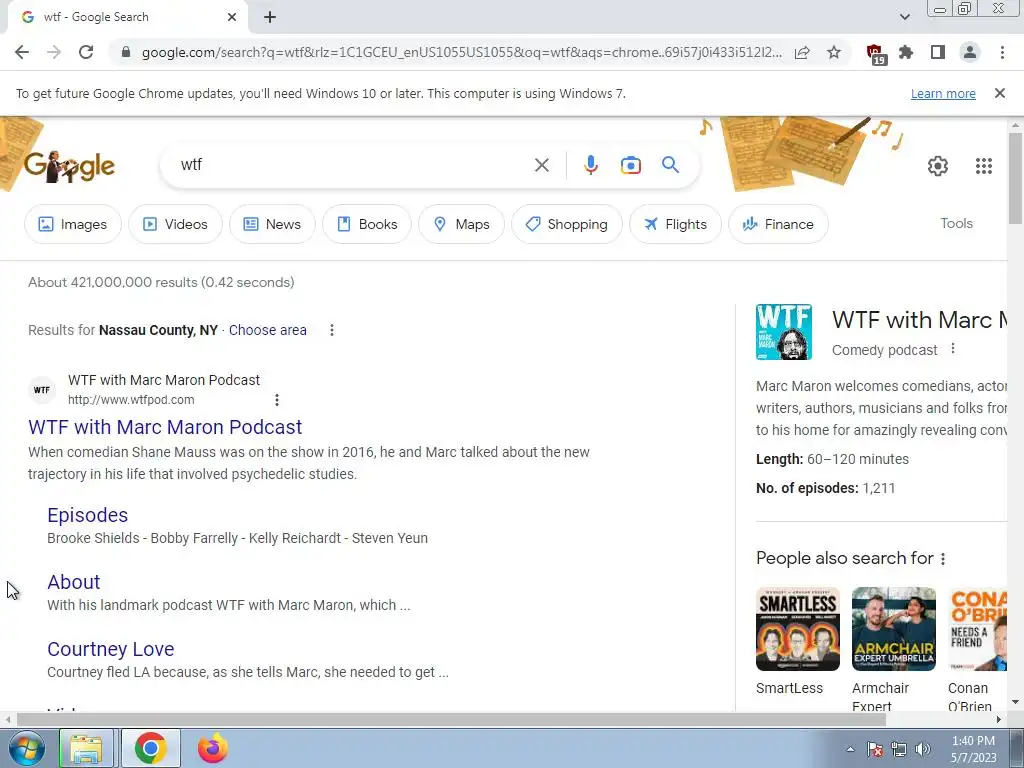Select the SmartLess podcast thumbnail
1024x768 pixels.
[797, 629]
